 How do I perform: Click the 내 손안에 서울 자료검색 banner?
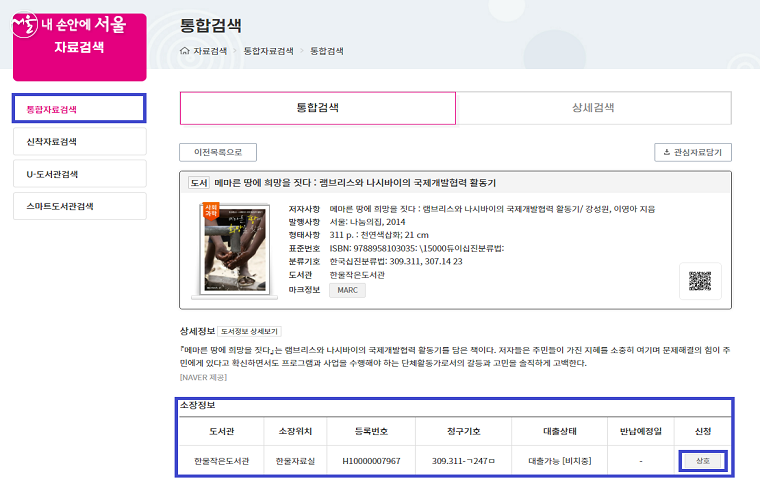79,47
